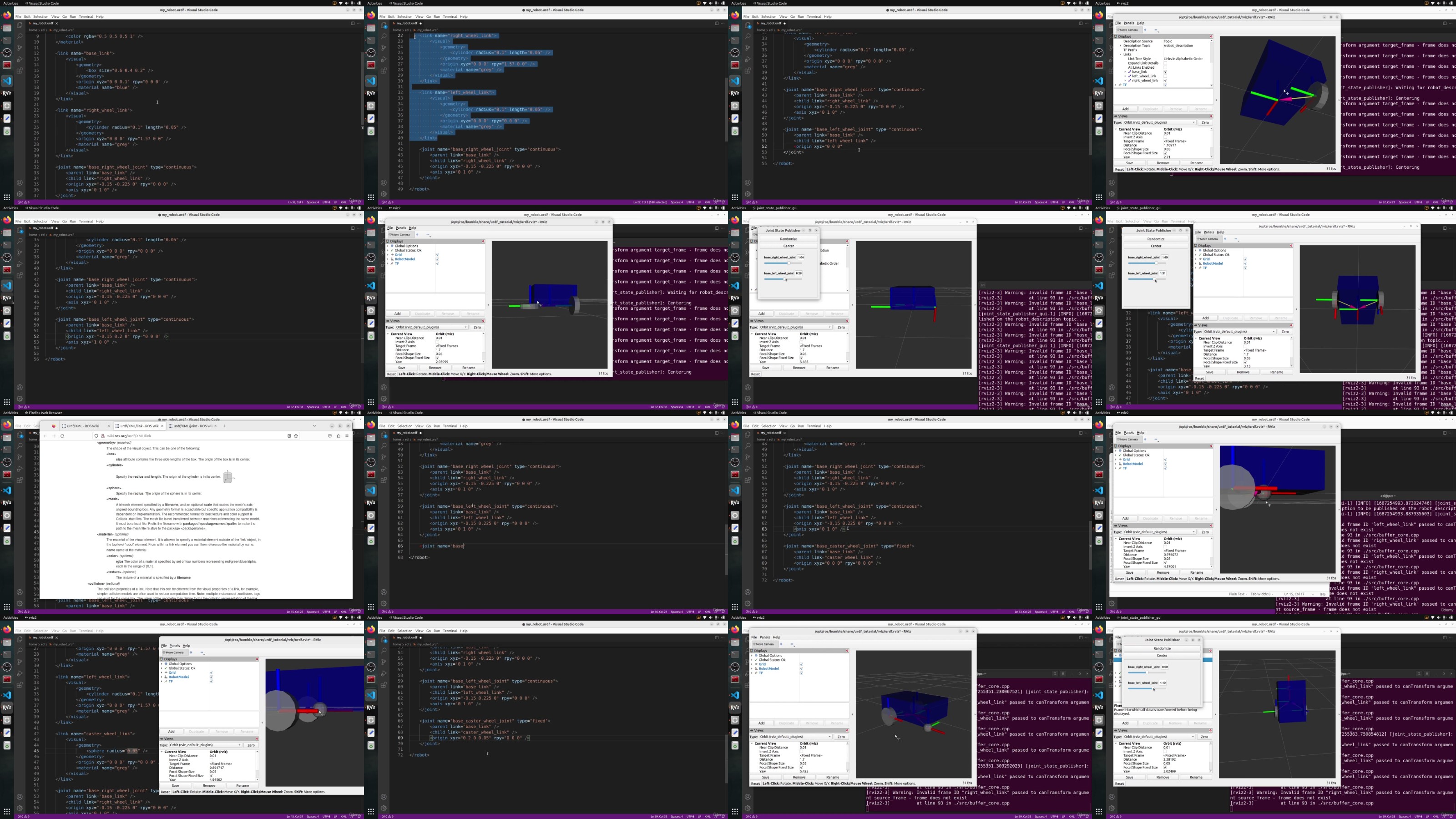Bookmark the wiki page with star icon
This screenshot has height=819, width=1456.
click(x=296, y=436)
